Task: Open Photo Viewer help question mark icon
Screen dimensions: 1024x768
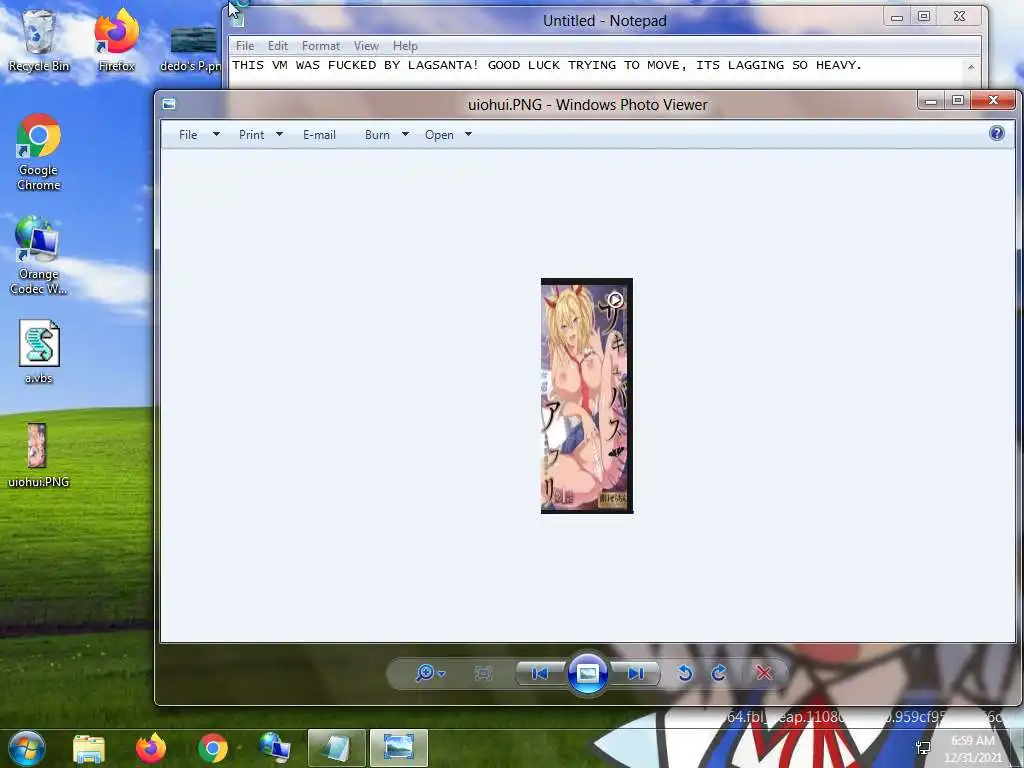Action: pyautogui.click(x=997, y=133)
